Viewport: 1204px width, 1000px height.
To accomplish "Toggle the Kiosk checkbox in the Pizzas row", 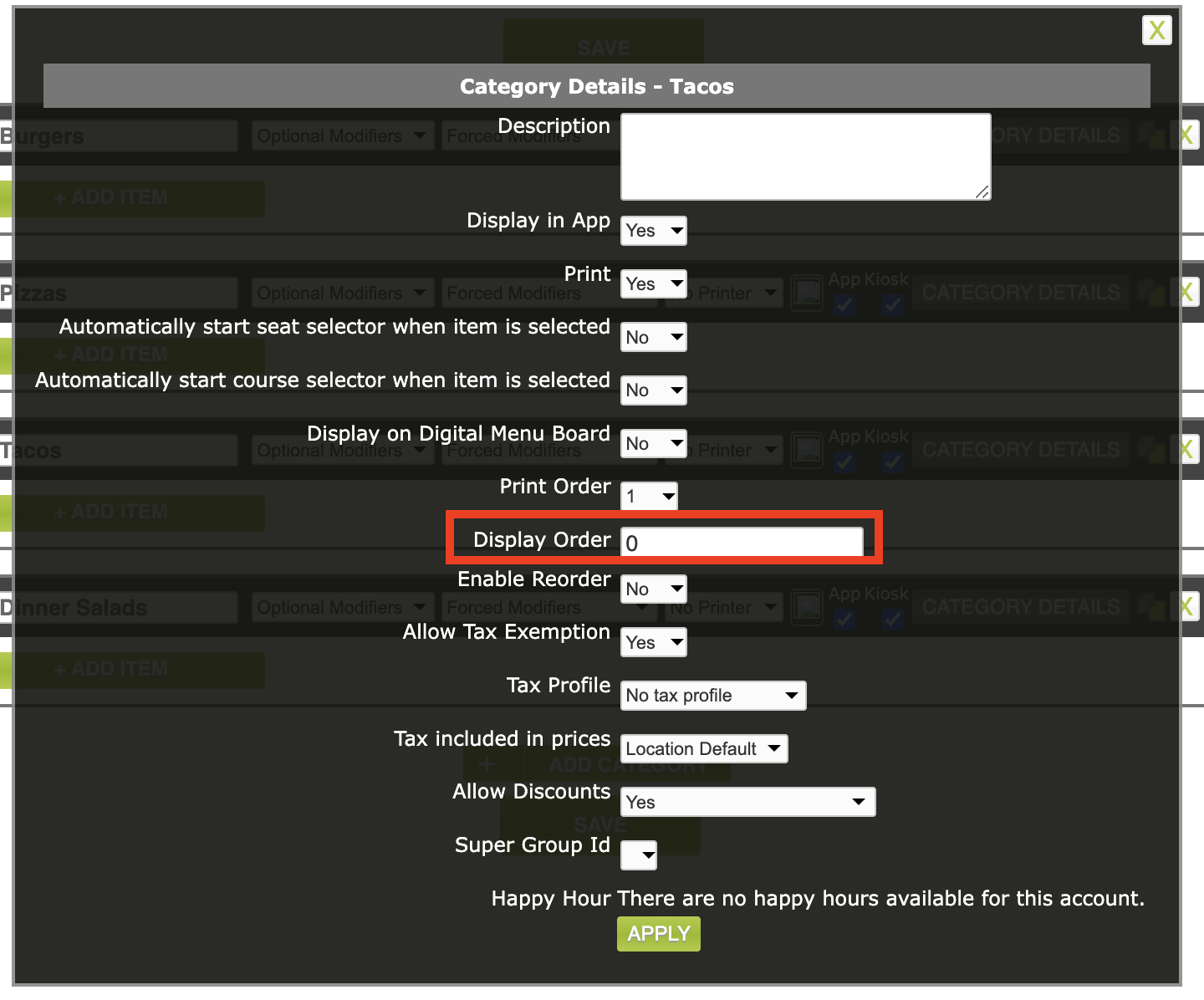I will 893,304.
